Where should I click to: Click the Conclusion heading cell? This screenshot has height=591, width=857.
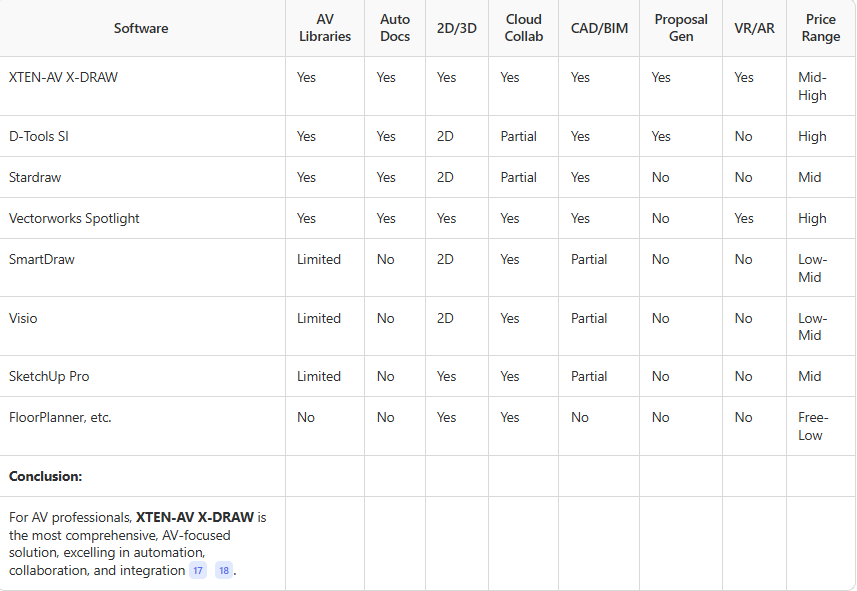[x=46, y=476]
